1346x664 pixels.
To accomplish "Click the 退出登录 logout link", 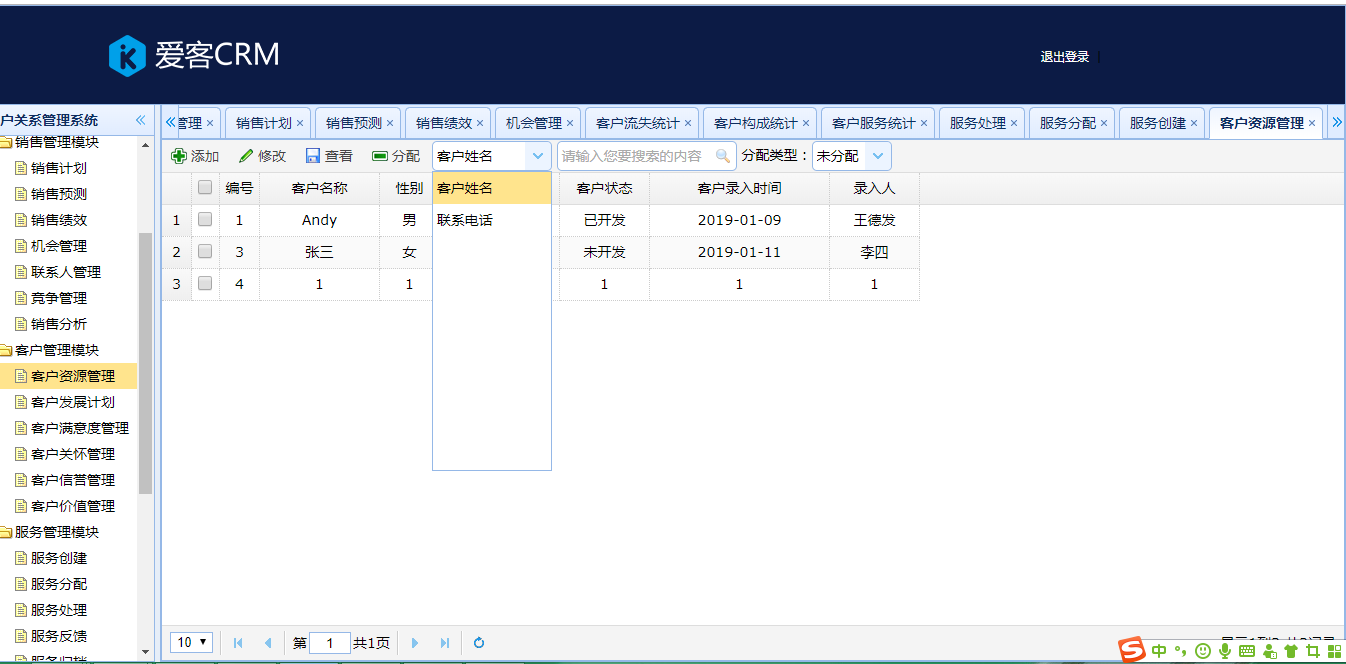I will click(1064, 57).
